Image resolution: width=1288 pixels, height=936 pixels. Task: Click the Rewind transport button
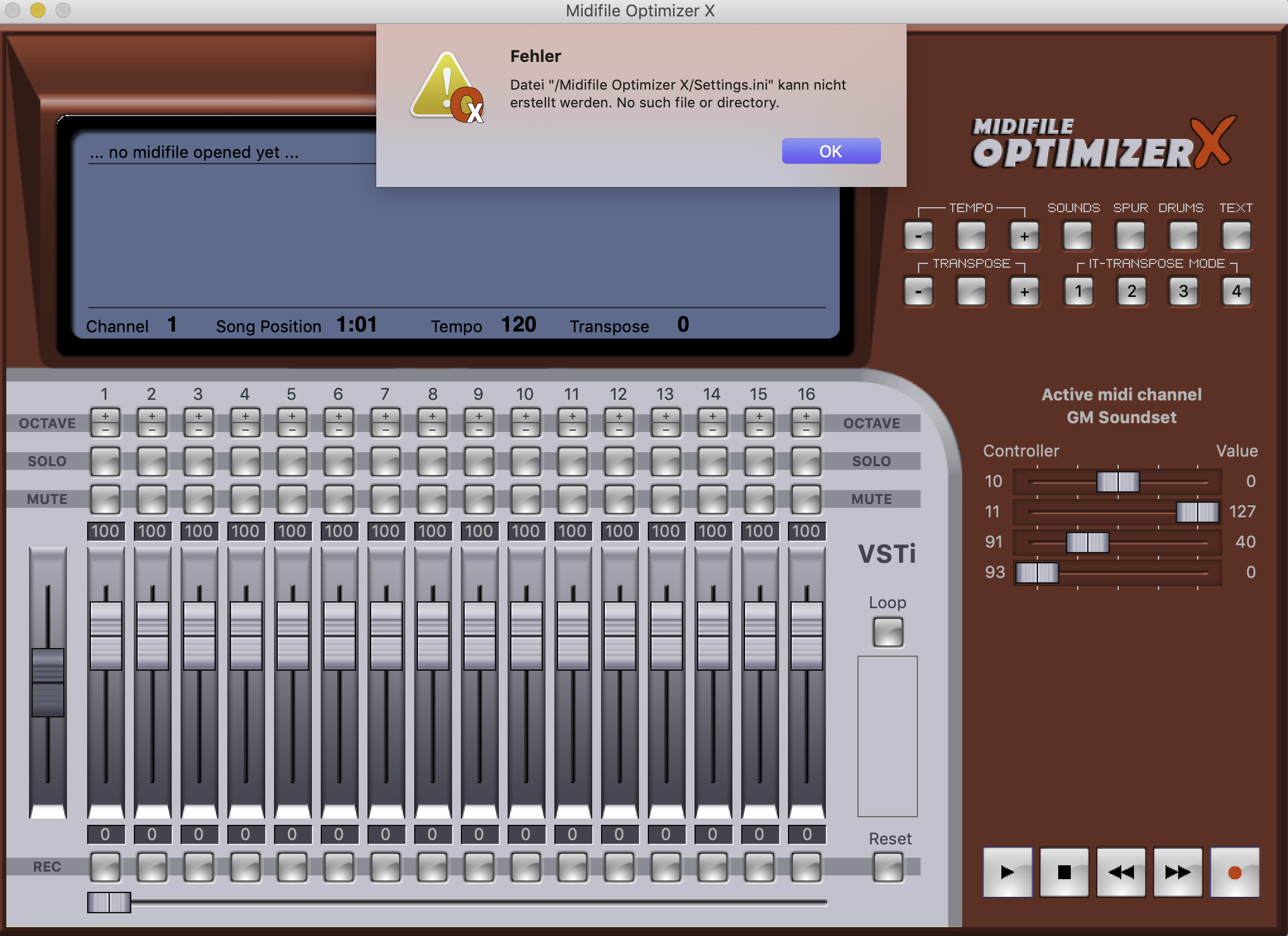(x=1121, y=872)
